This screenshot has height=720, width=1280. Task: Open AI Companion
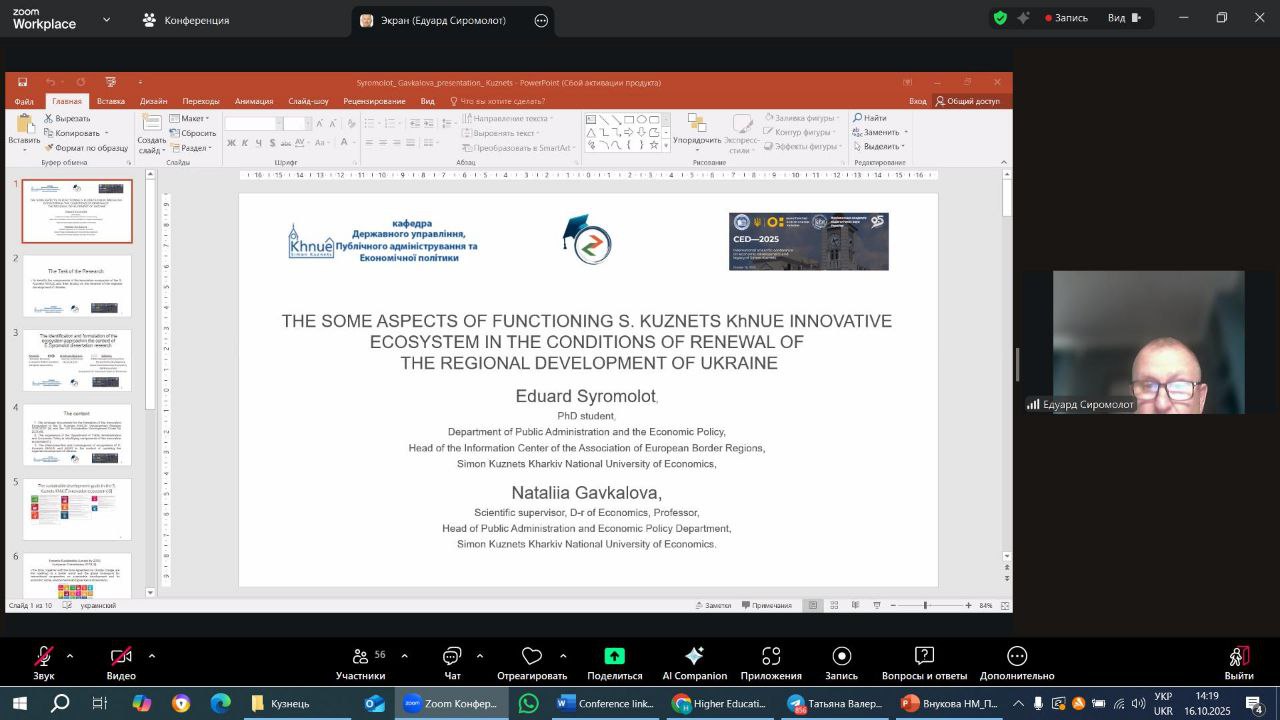(x=694, y=664)
